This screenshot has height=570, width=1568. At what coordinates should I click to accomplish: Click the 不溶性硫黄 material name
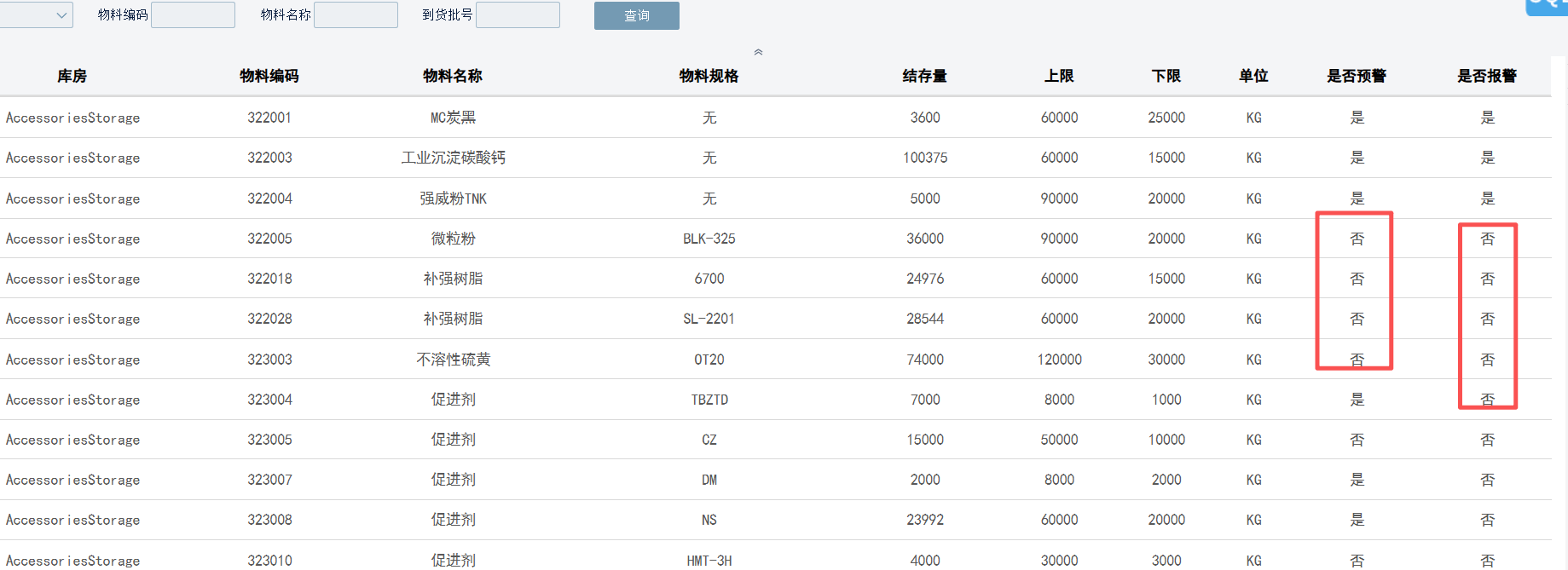[453, 360]
